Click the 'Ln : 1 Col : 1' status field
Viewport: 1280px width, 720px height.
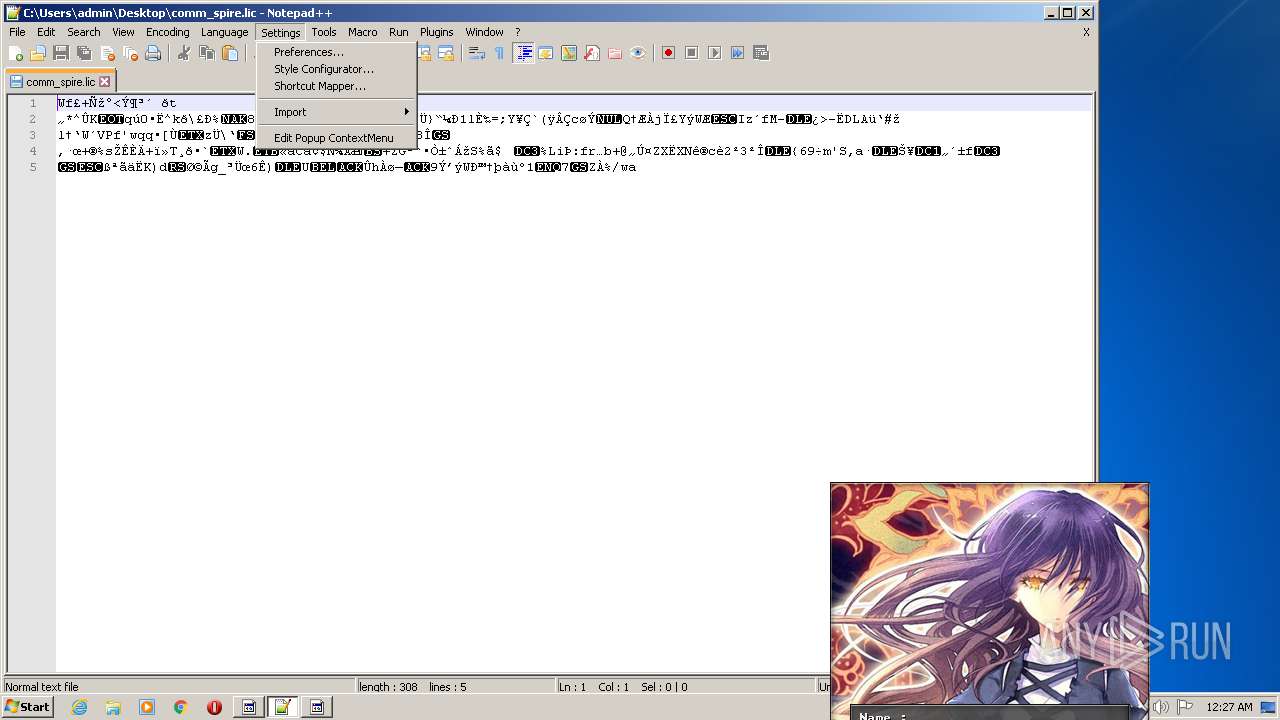(x=686, y=687)
